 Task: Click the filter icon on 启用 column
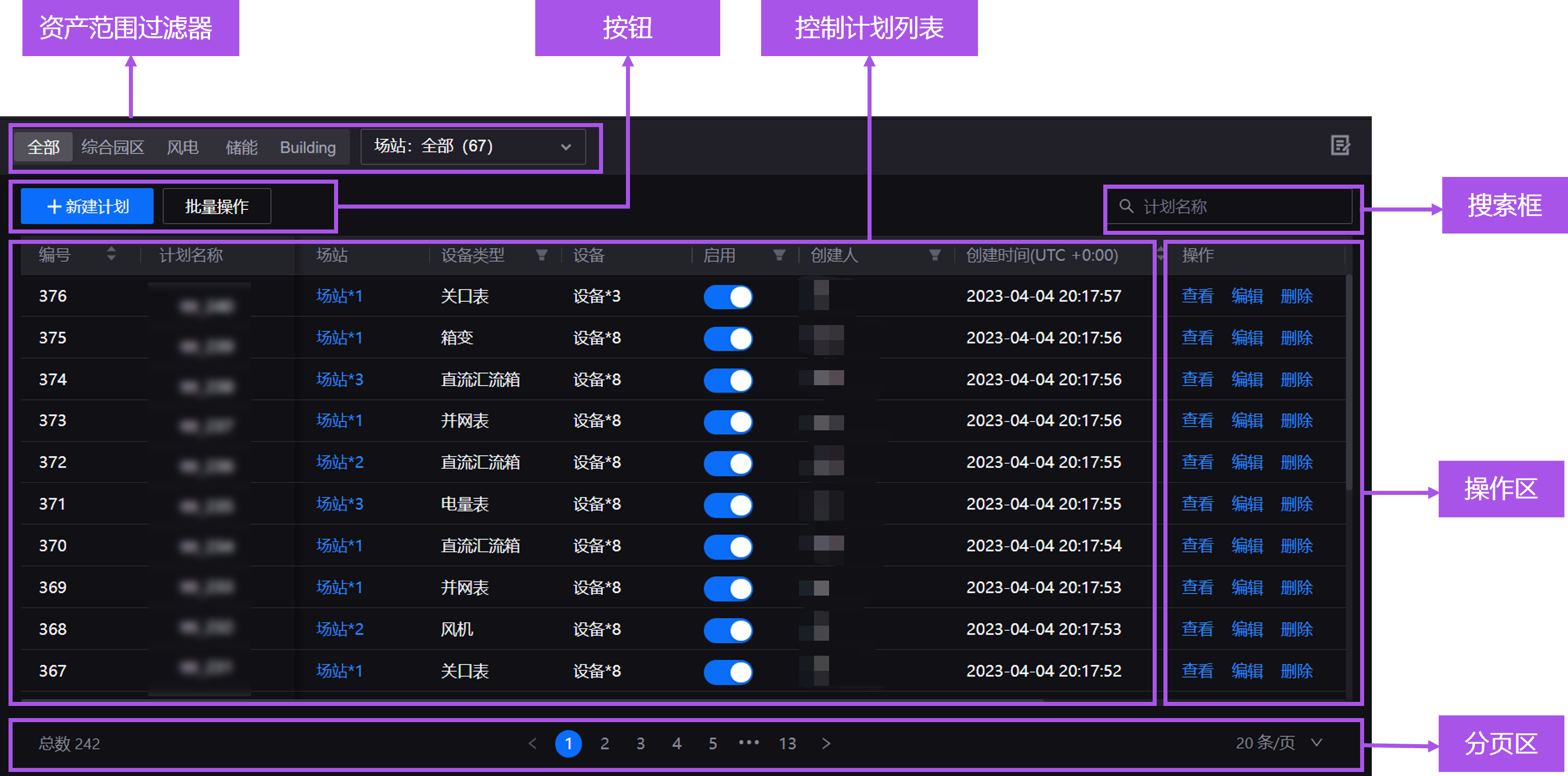(x=779, y=255)
